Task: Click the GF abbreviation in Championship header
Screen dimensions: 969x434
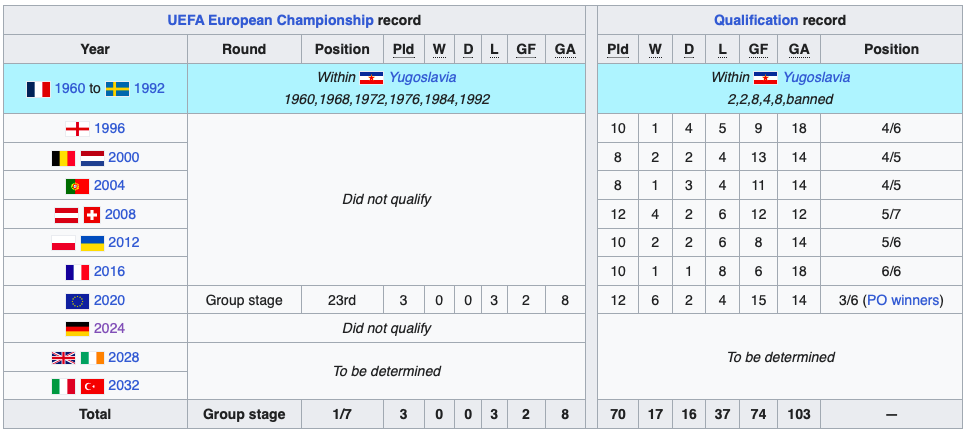Action: pyautogui.click(x=525, y=49)
